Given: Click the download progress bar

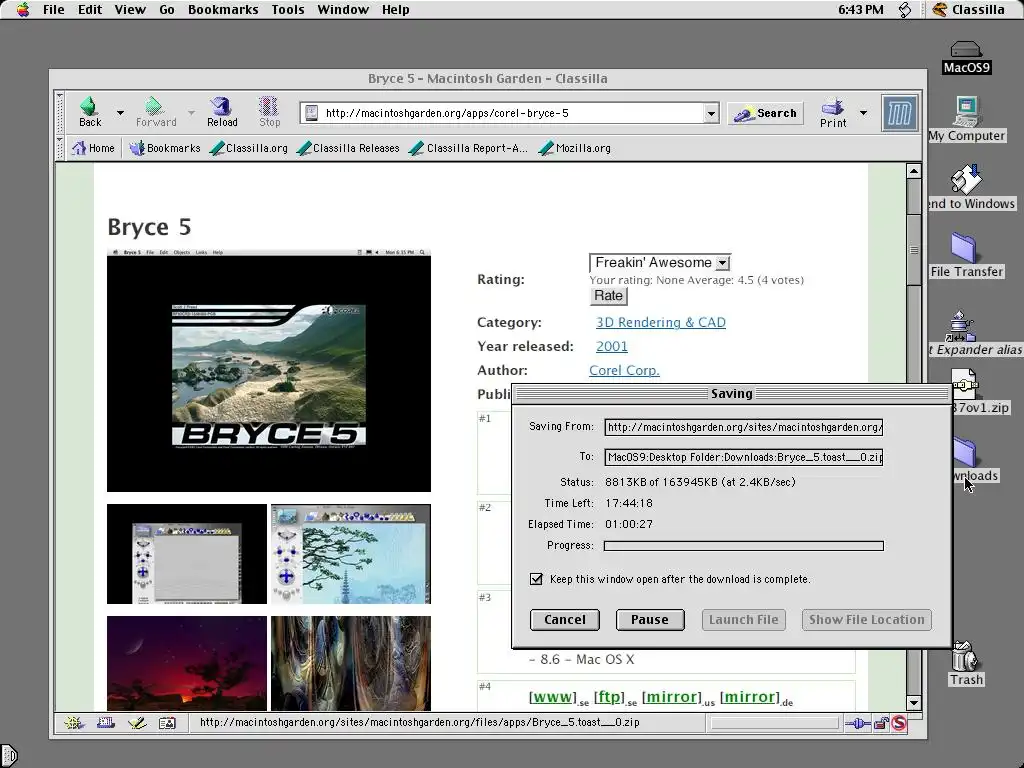Looking at the screenshot, I should pyautogui.click(x=744, y=546).
